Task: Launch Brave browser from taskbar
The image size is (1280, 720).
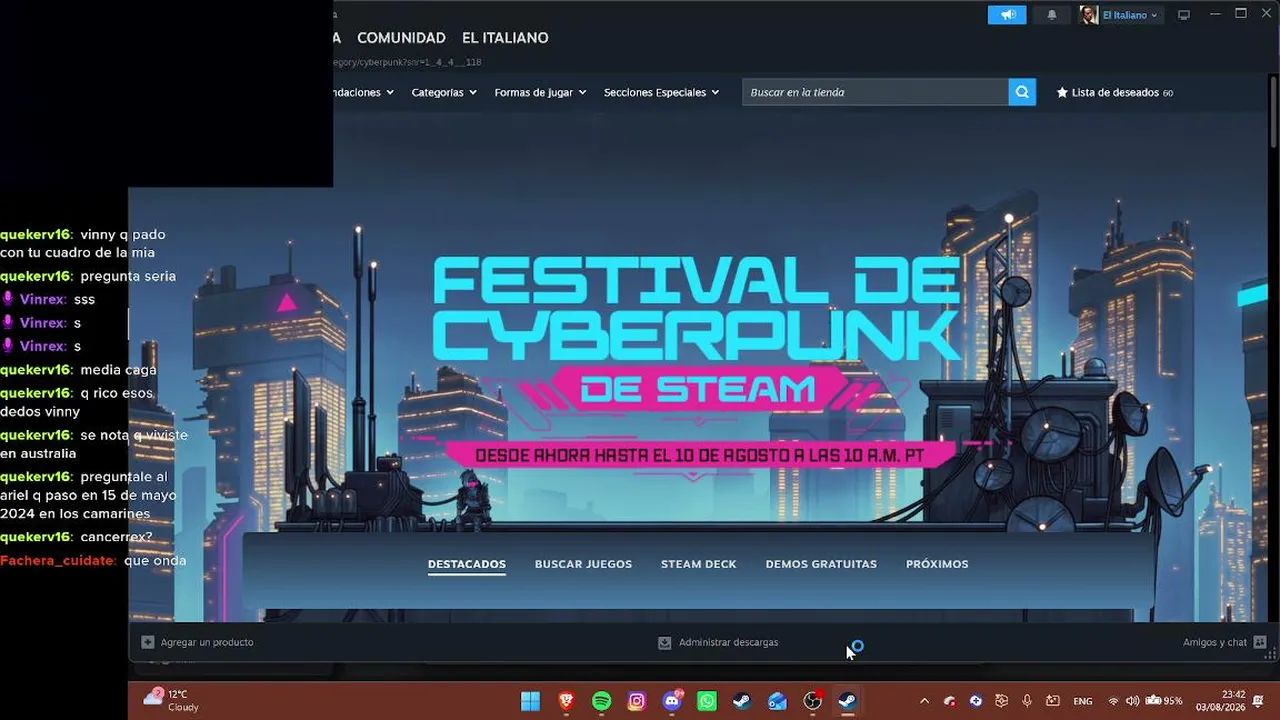Action: point(566,701)
